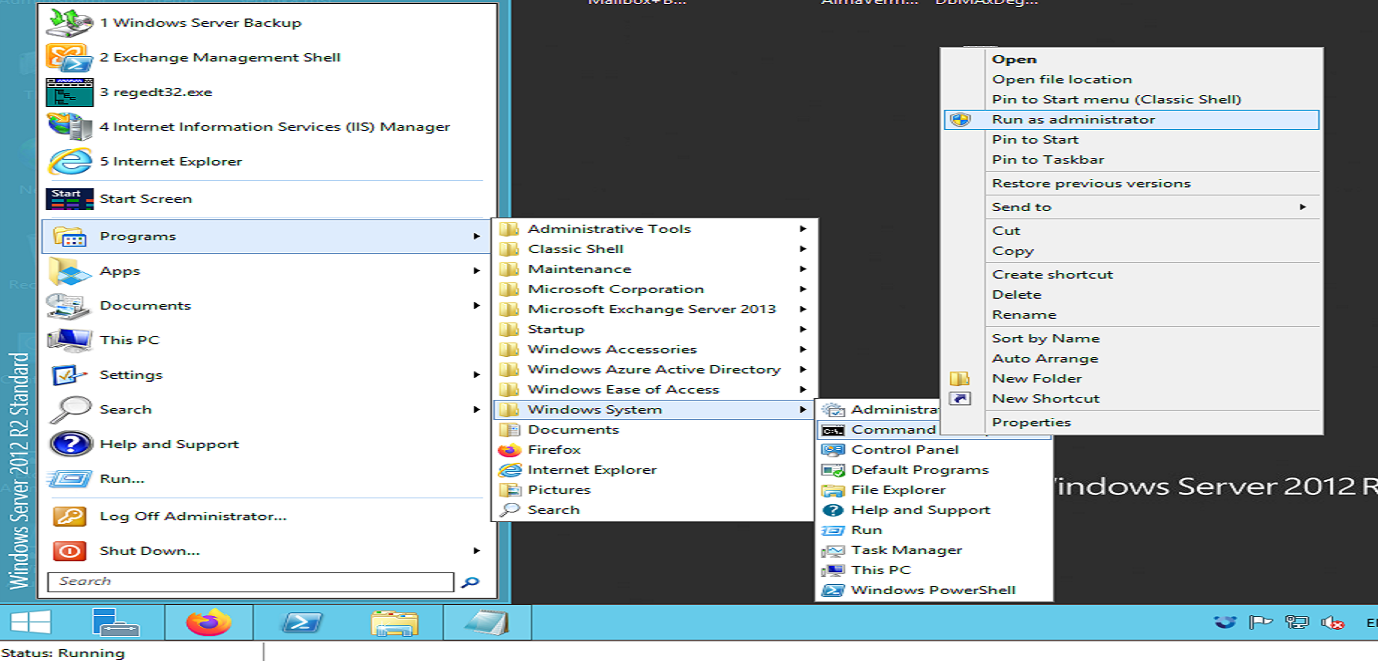Open Internet Information Services (IIS) Manager icon
Viewport: 1378px width, 661px height.
[x=69, y=127]
